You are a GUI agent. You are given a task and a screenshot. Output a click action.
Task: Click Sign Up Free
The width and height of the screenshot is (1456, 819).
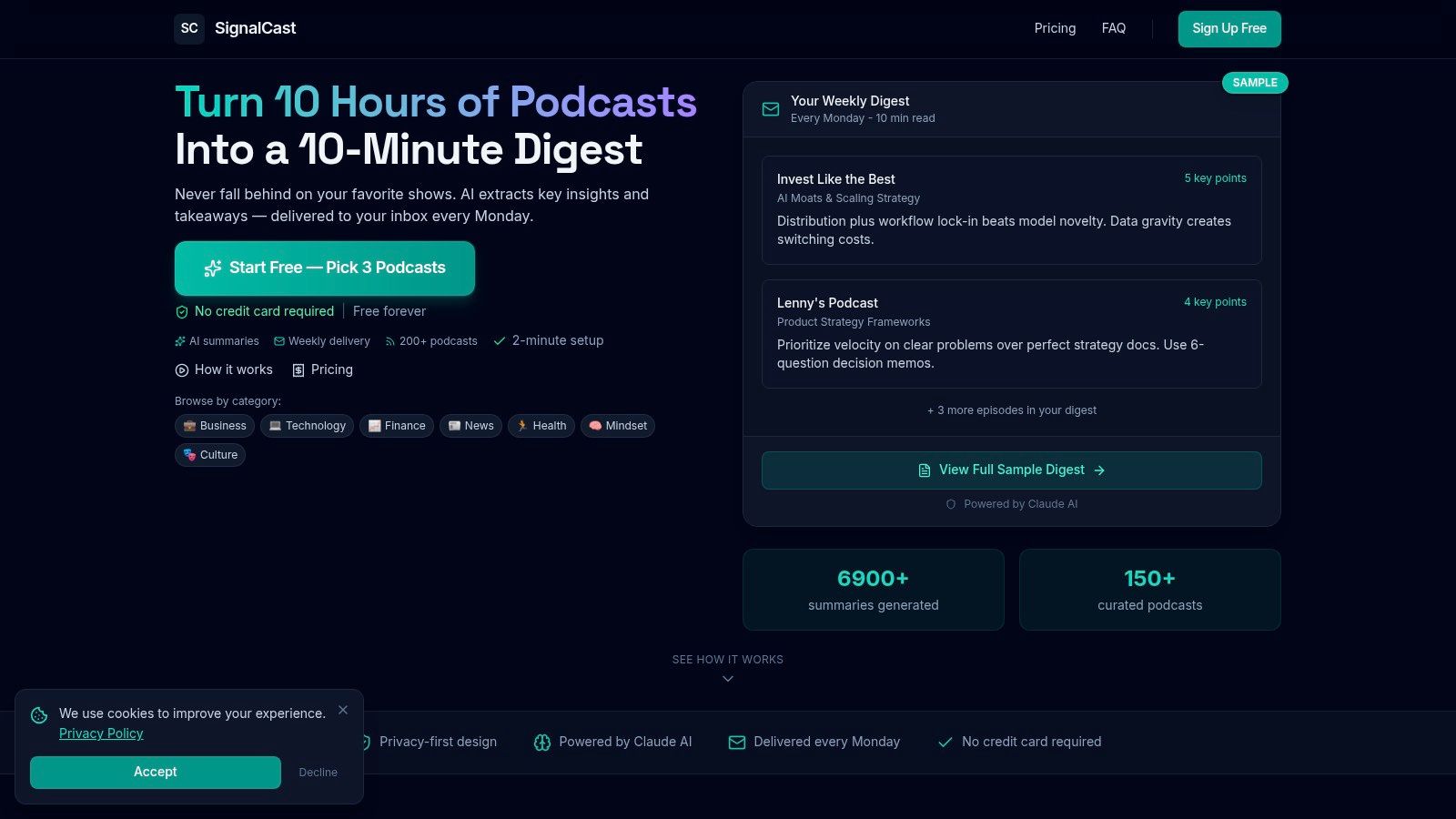point(1229,28)
